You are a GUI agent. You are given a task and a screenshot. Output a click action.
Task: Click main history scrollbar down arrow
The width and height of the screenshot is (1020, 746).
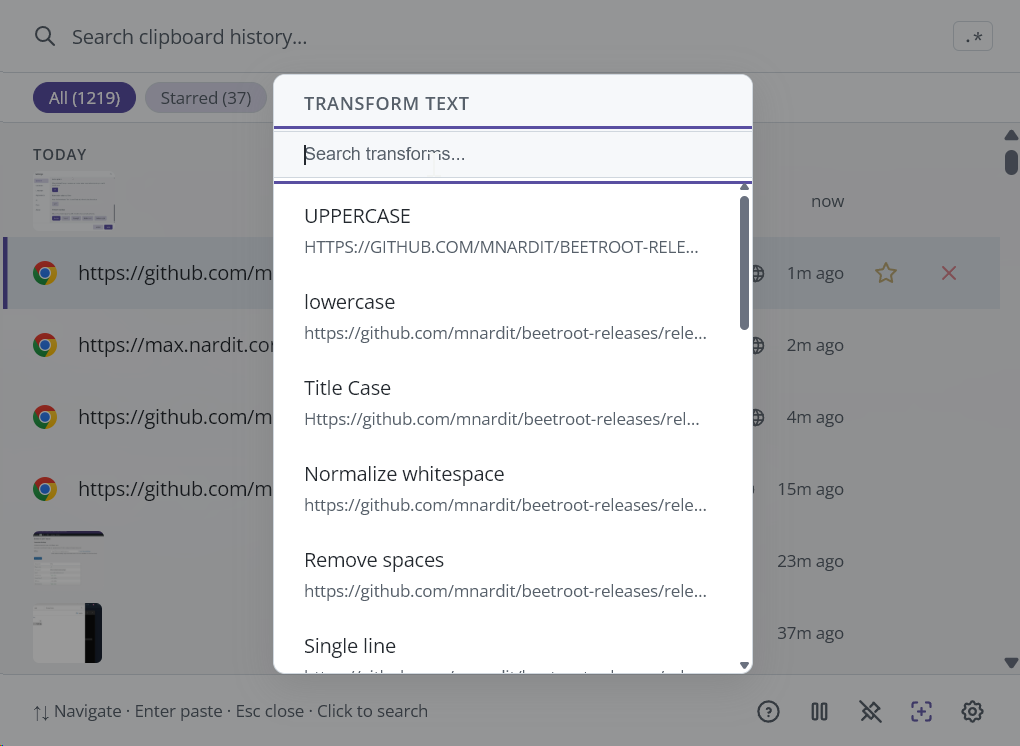pos(1011,662)
